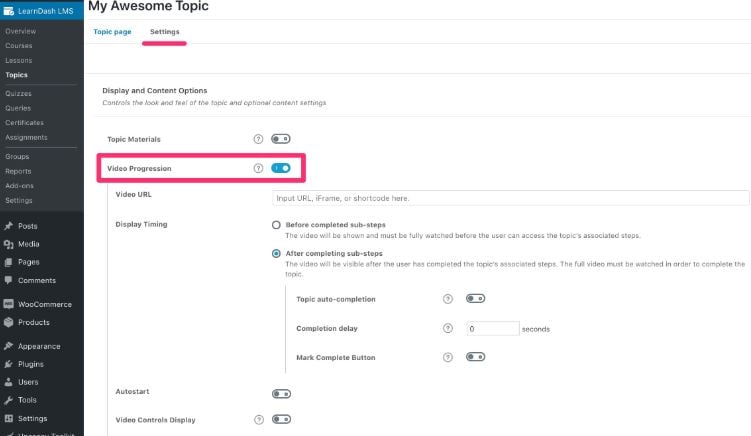Click the Autostart label
751x436 pixels.
point(132,391)
